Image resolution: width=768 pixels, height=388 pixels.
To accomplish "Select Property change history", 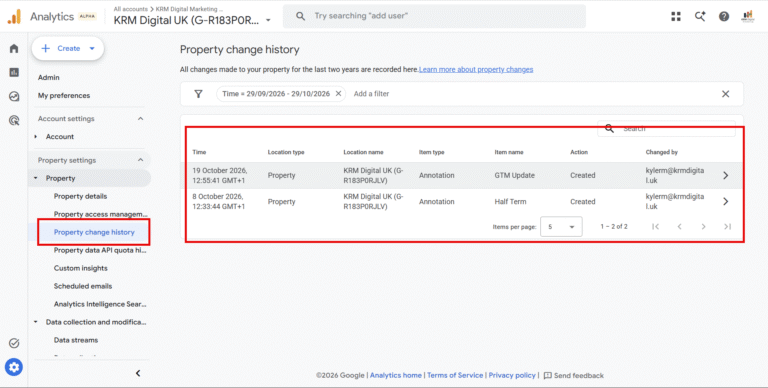I will (94, 232).
